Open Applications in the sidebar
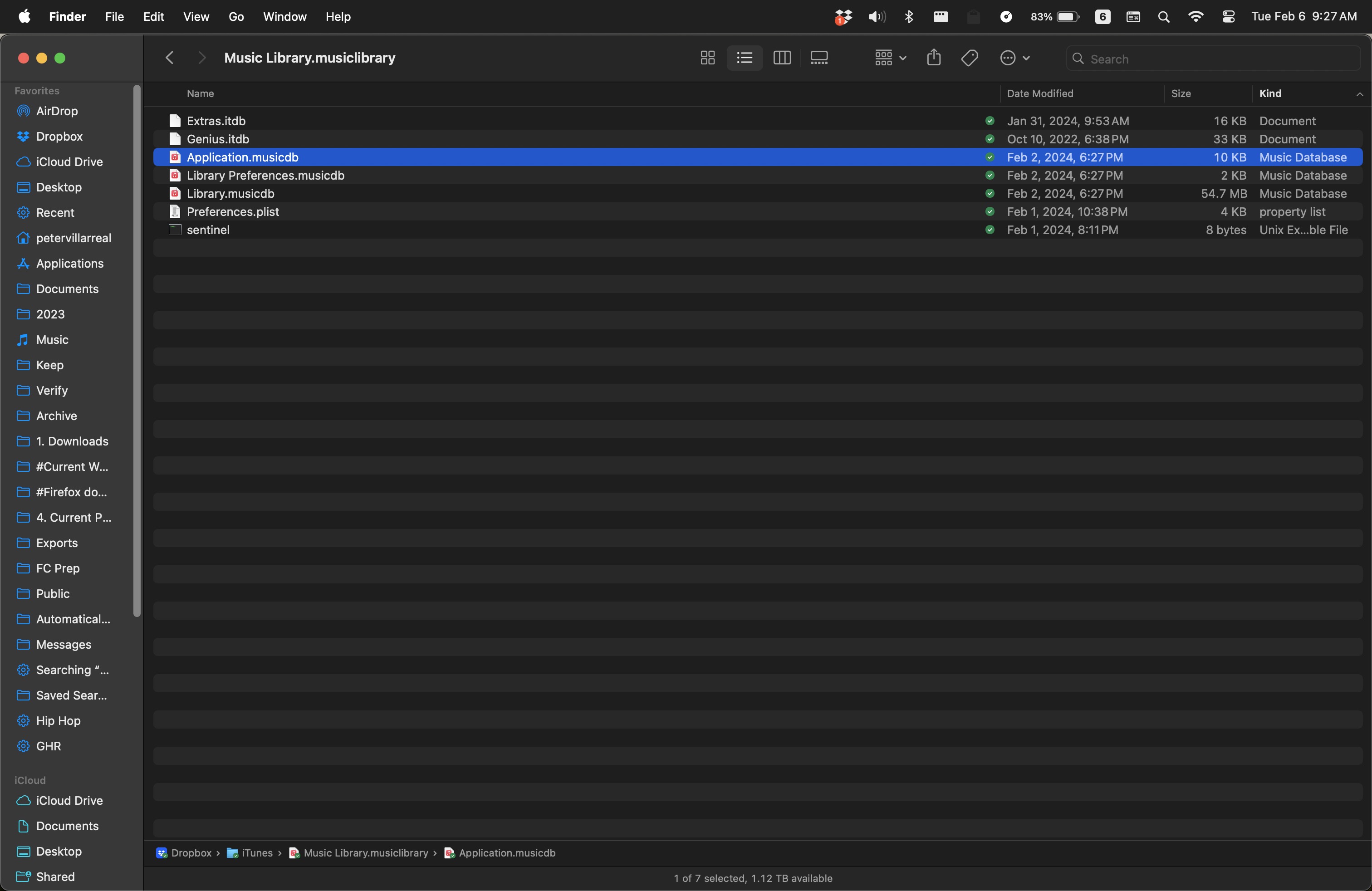 [70, 264]
